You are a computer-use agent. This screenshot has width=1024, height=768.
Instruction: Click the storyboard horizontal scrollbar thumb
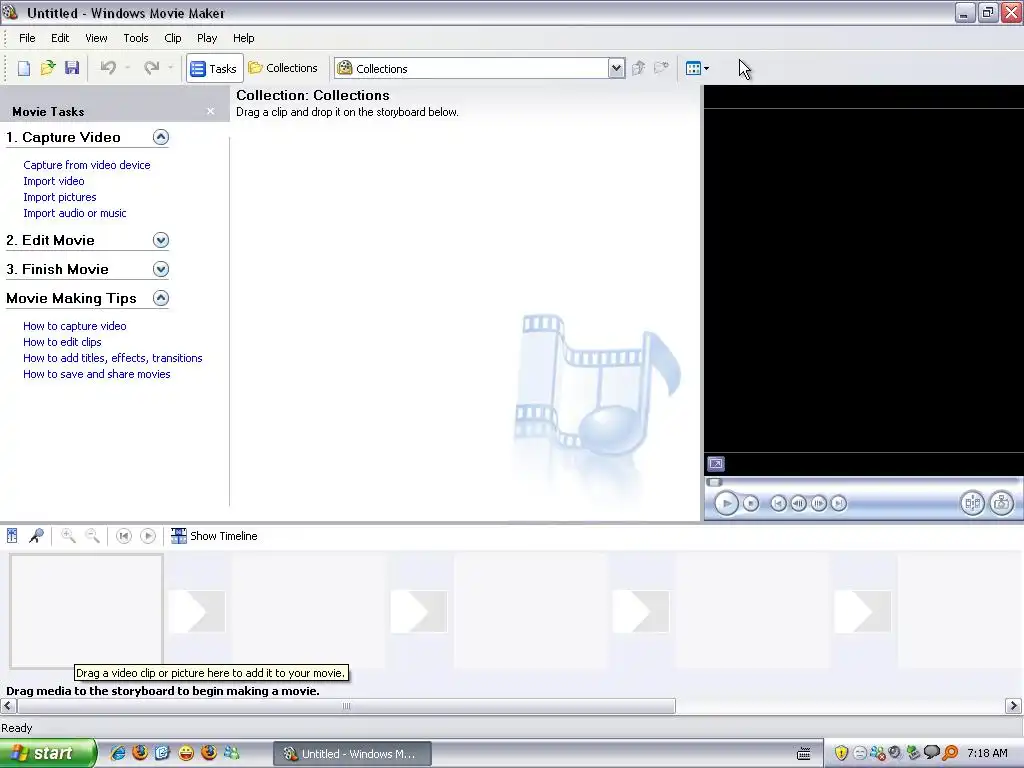point(347,706)
